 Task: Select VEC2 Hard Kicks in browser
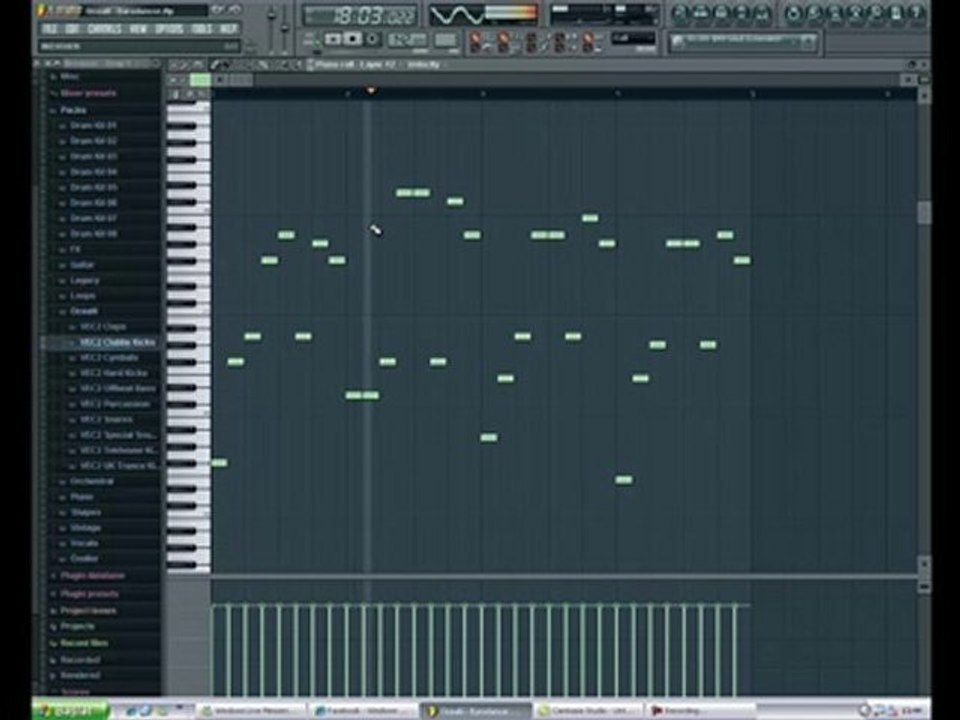(113, 373)
